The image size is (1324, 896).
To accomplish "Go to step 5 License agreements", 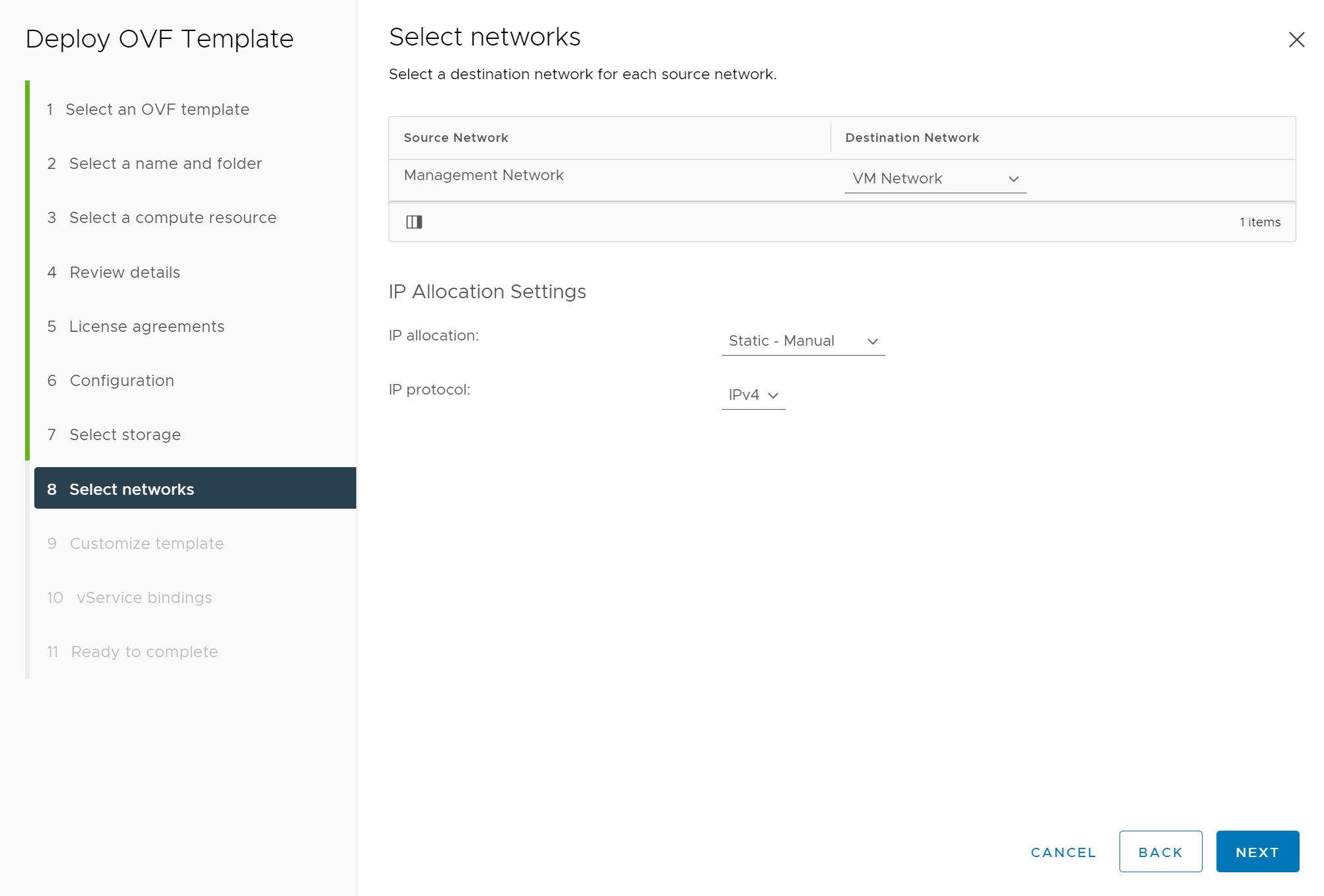I will pyautogui.click(x=136, y=327).
